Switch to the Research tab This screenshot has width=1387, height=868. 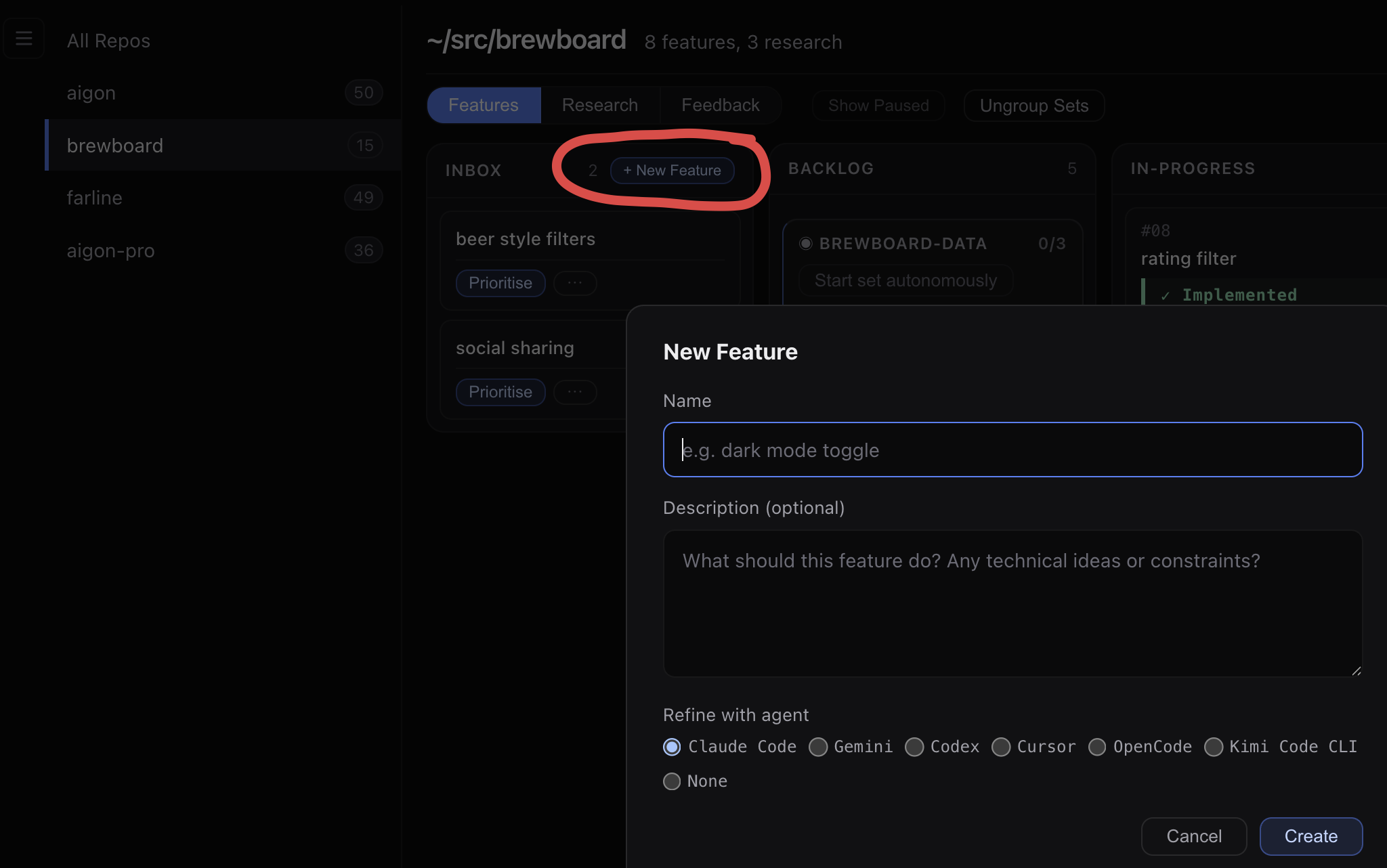600,105
